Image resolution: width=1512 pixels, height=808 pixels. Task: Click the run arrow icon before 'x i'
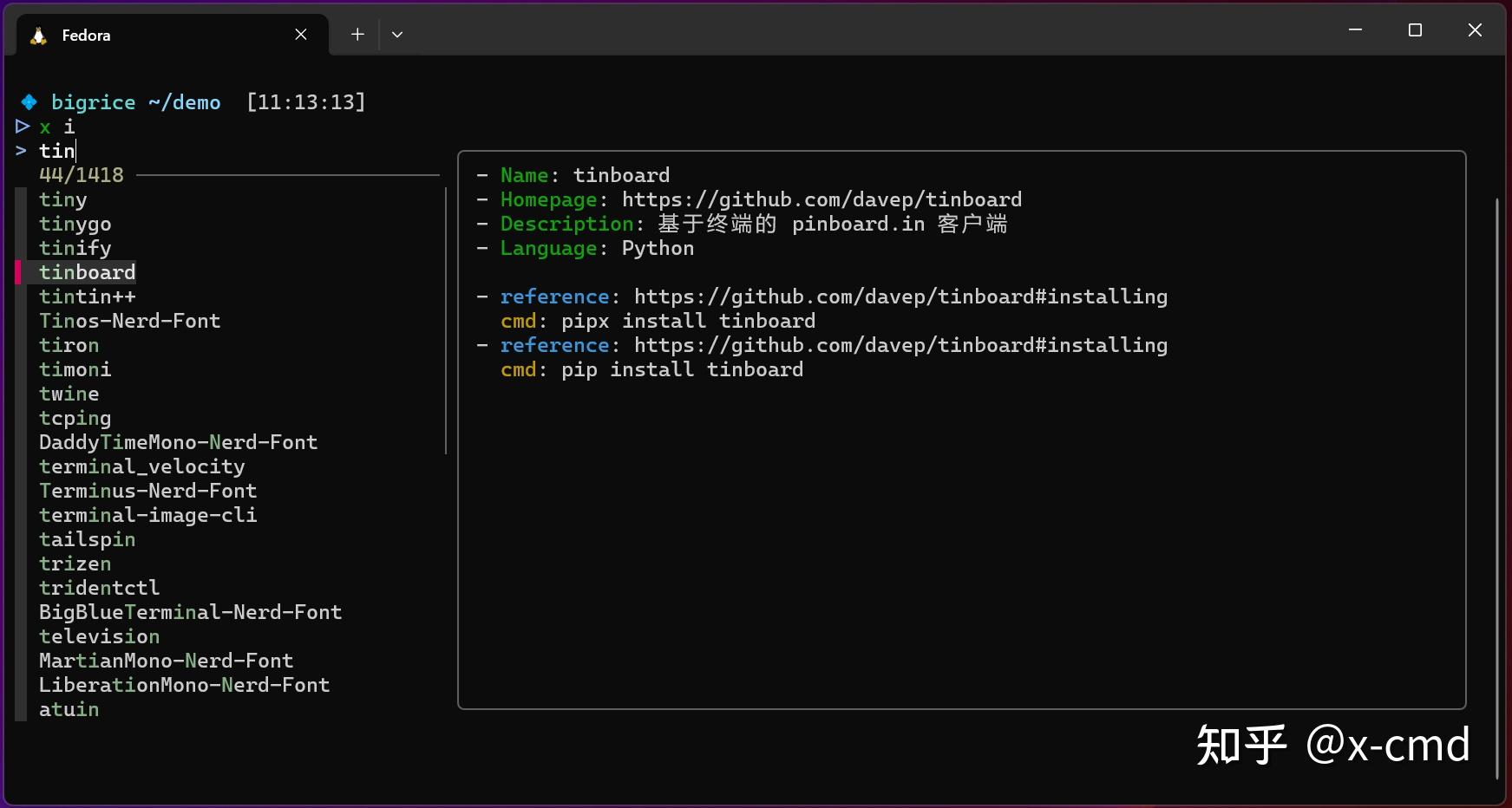click(22, 127)
